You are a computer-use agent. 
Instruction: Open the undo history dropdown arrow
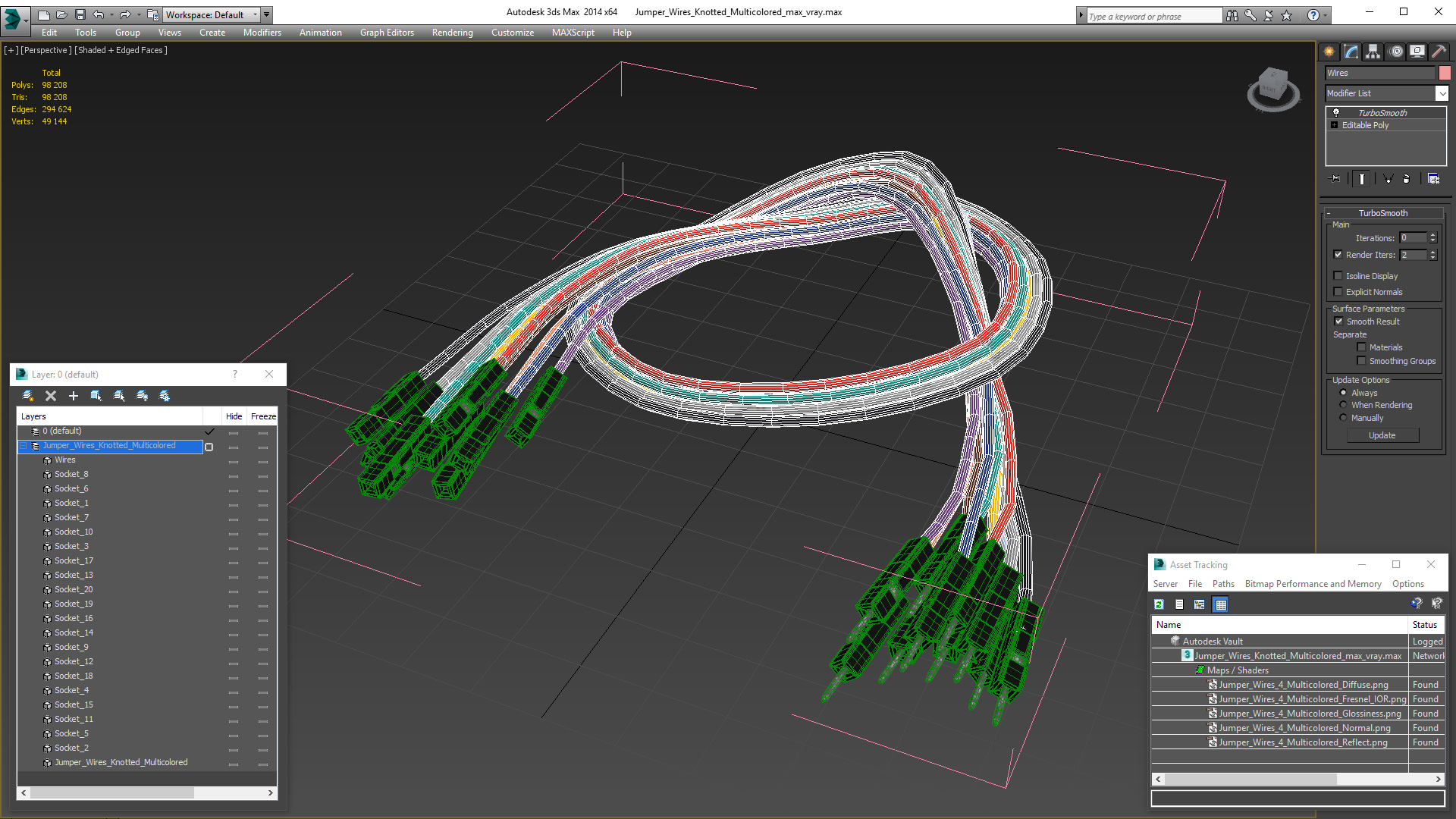pos(111,14)
